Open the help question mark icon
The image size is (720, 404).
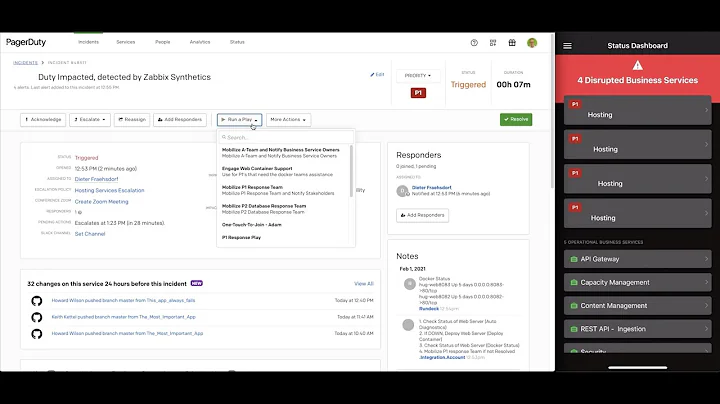point(474,43)
